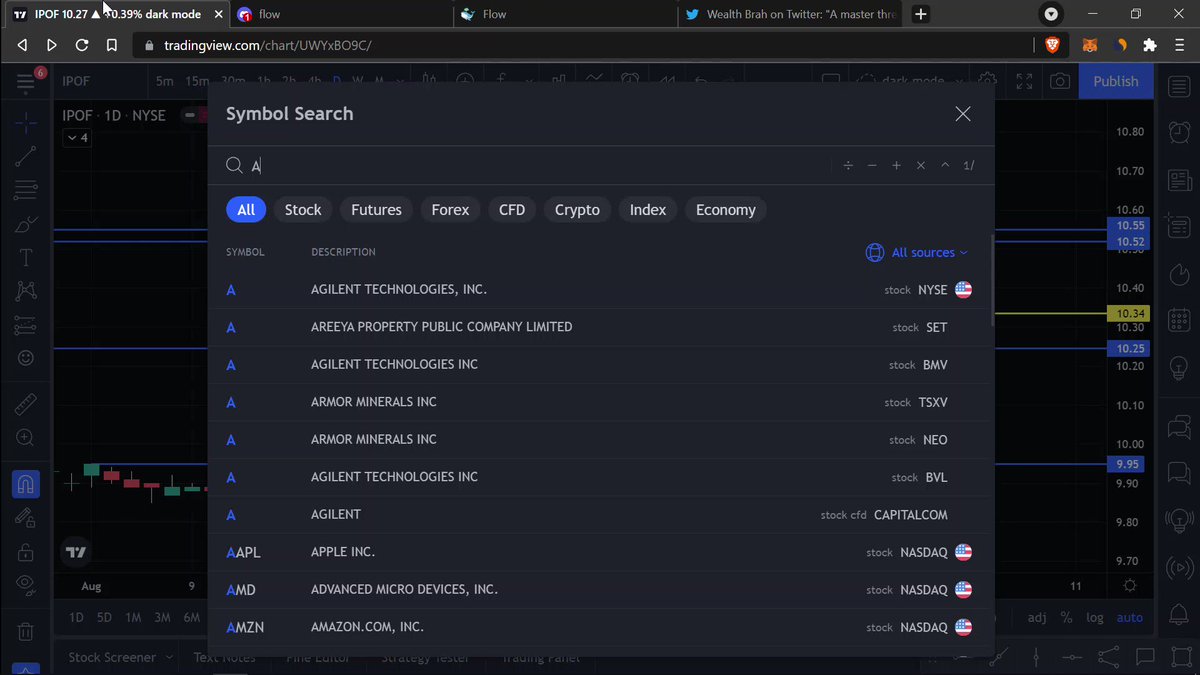1200x675 pixels.
Task: Toggle percent scale
Action: pos(1066,617)
